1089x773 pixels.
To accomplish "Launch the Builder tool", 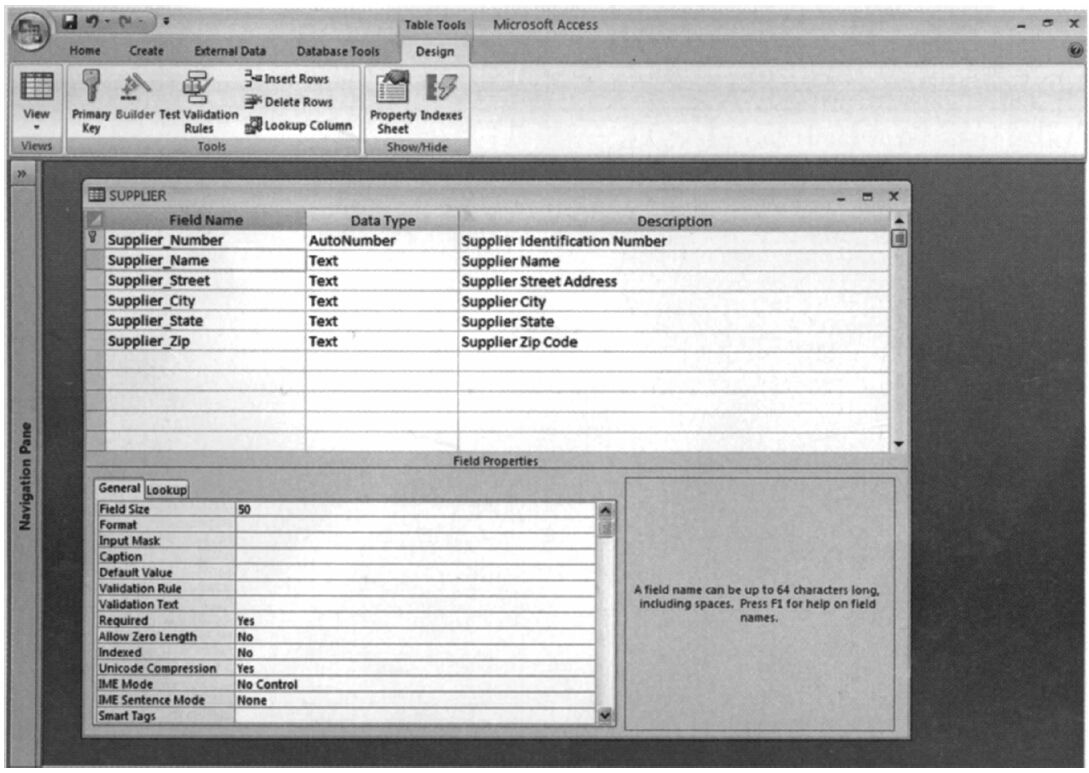I will tap(135, 96).
